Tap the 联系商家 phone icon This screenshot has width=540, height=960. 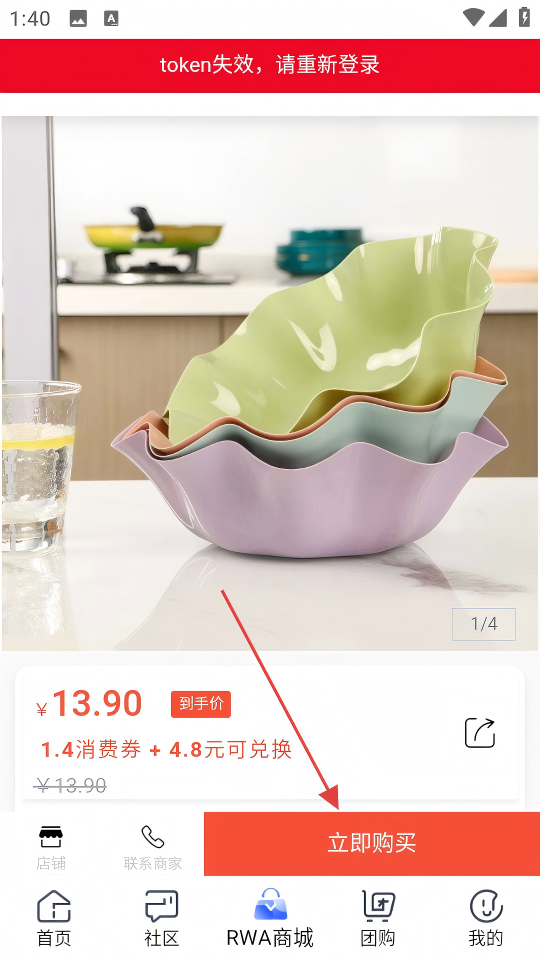coord(152,836)
